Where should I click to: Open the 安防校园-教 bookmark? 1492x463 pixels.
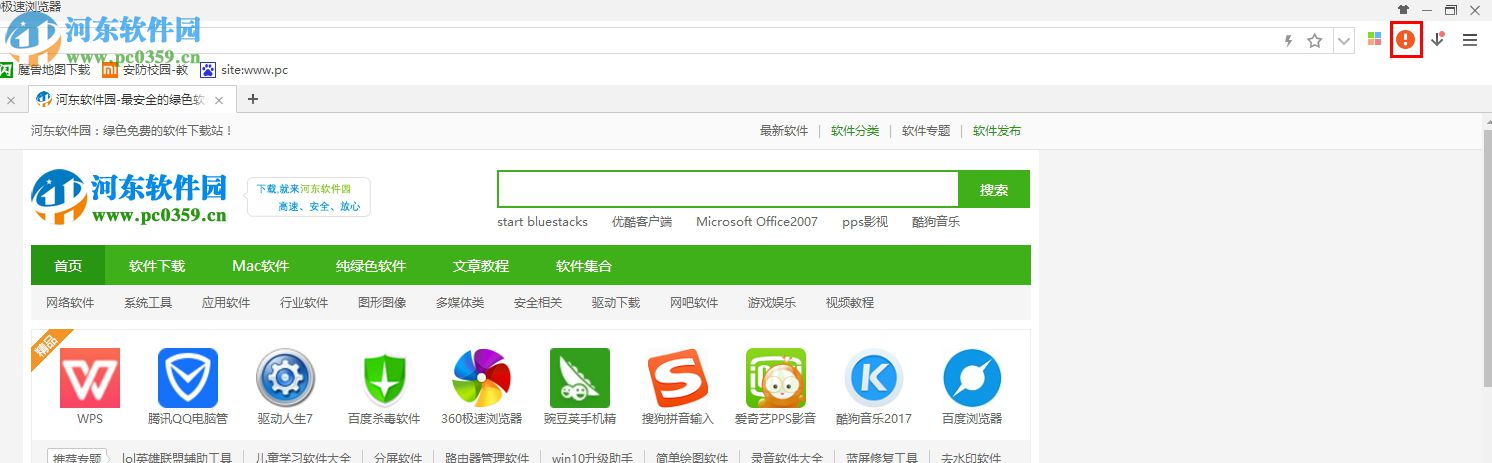[146, 70]
